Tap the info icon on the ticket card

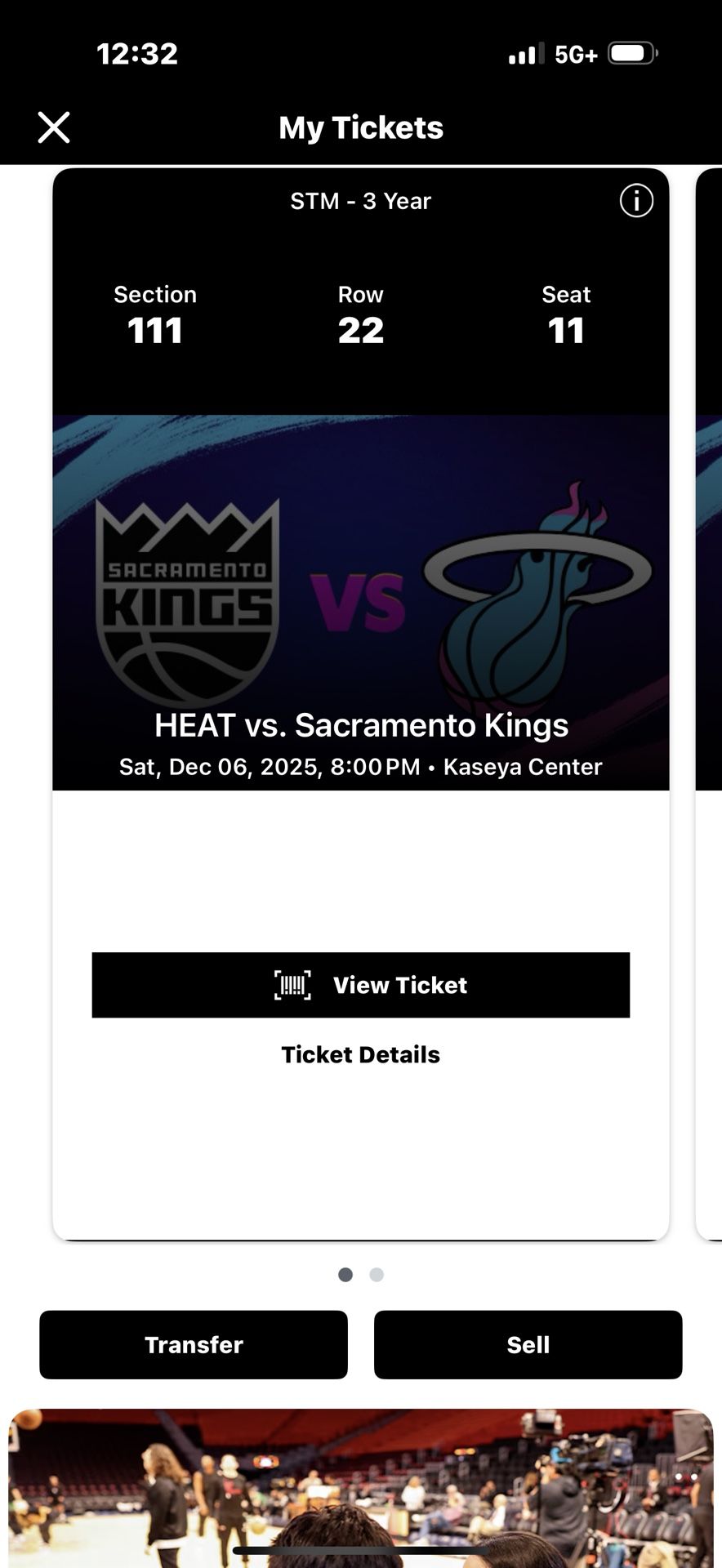tap(636, 201)
